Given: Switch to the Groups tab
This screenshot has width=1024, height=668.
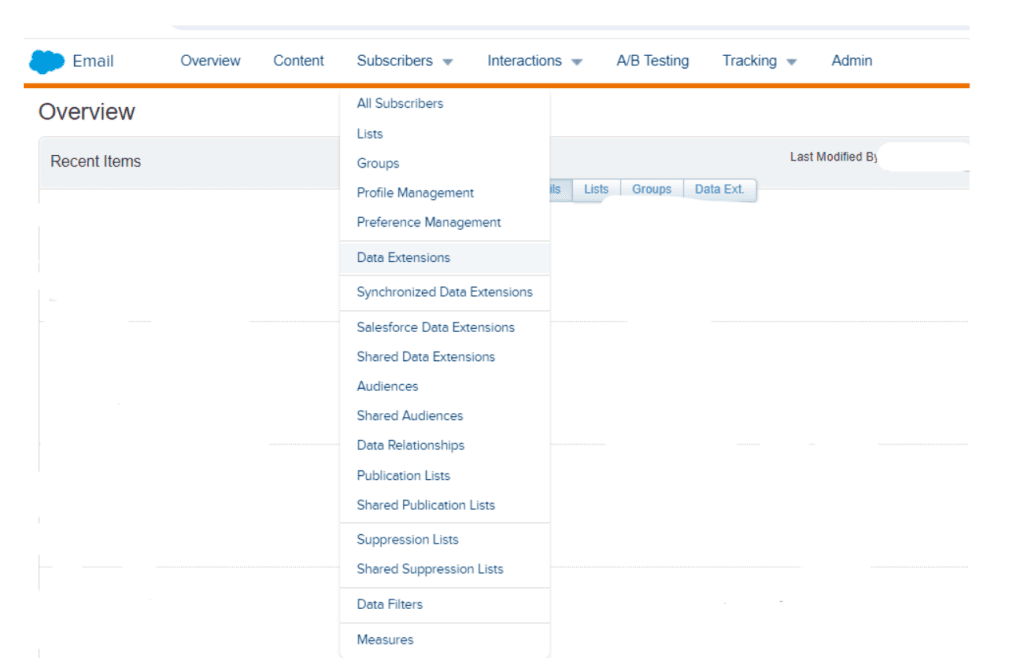Looking at the screenshot, I should pos(651,189).
